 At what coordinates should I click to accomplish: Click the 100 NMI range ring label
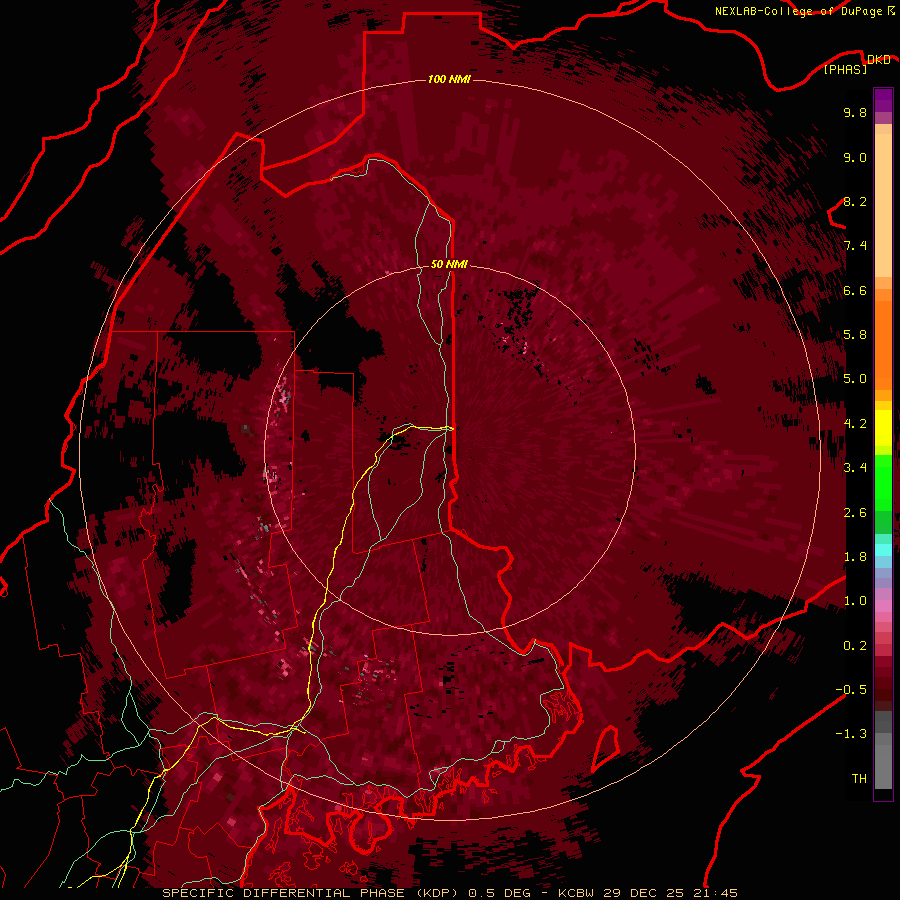tap(449, 79)
